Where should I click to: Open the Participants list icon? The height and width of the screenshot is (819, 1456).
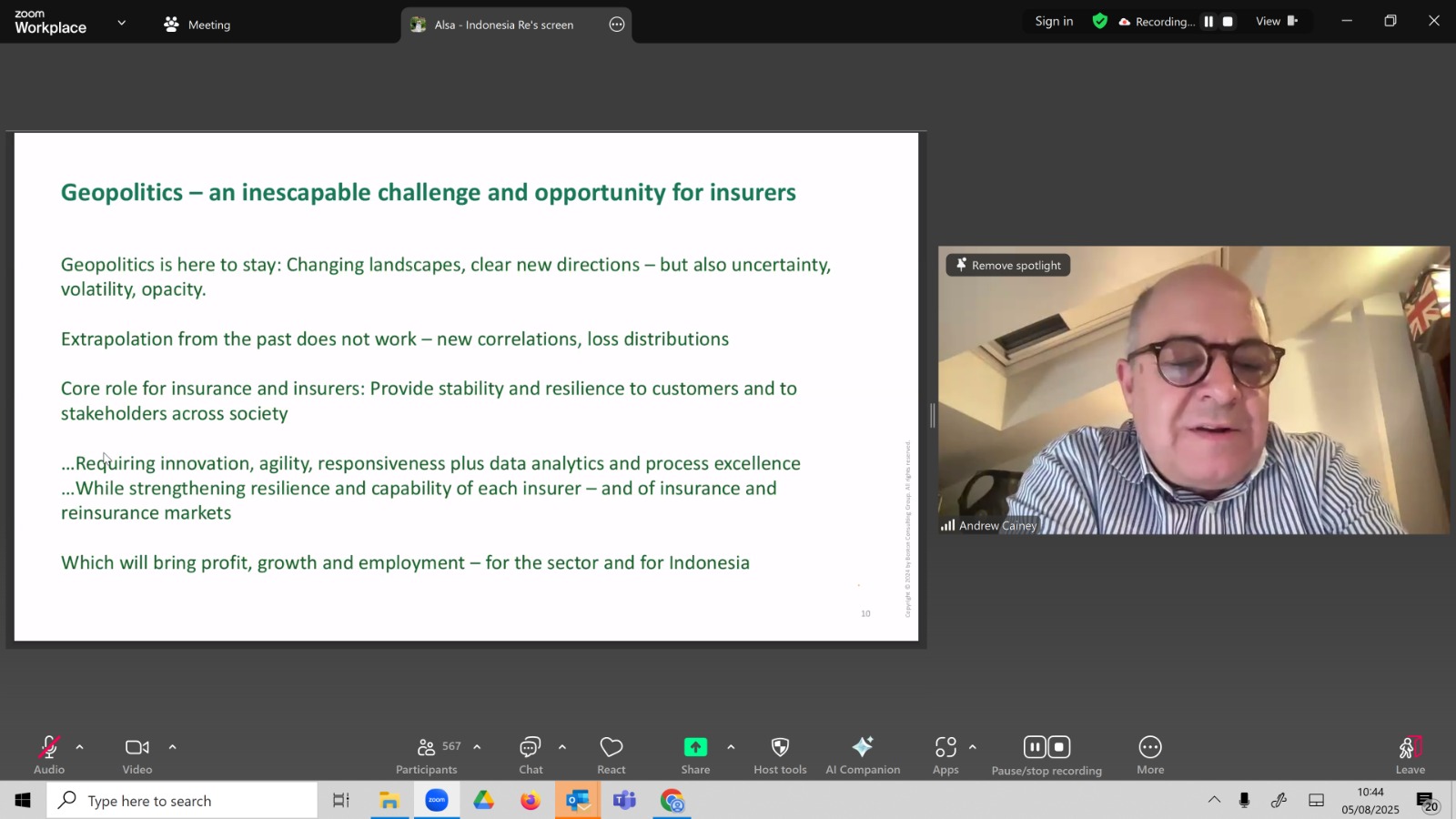click(x=426, y=747)
